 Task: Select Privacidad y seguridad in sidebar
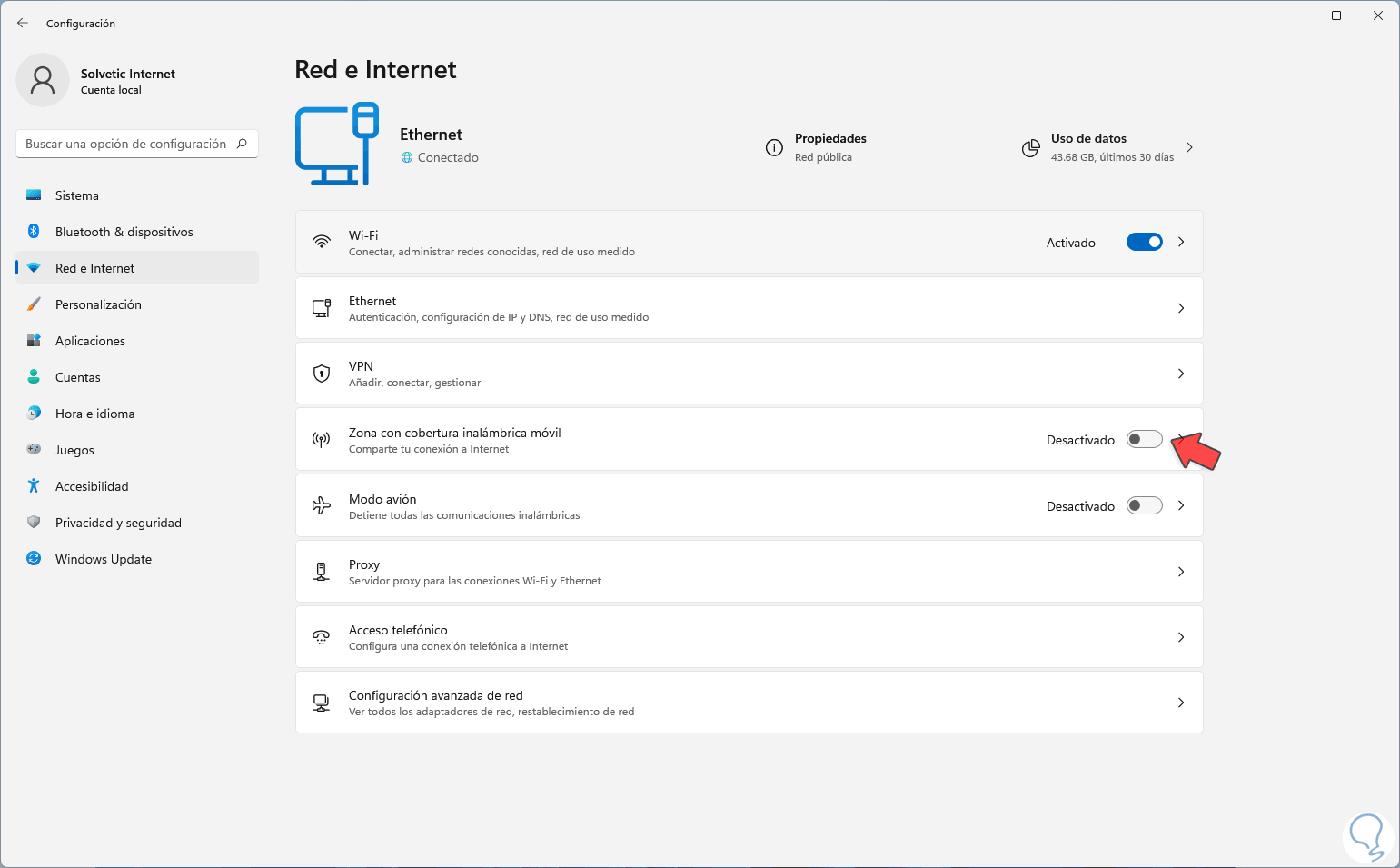(118, 523)
